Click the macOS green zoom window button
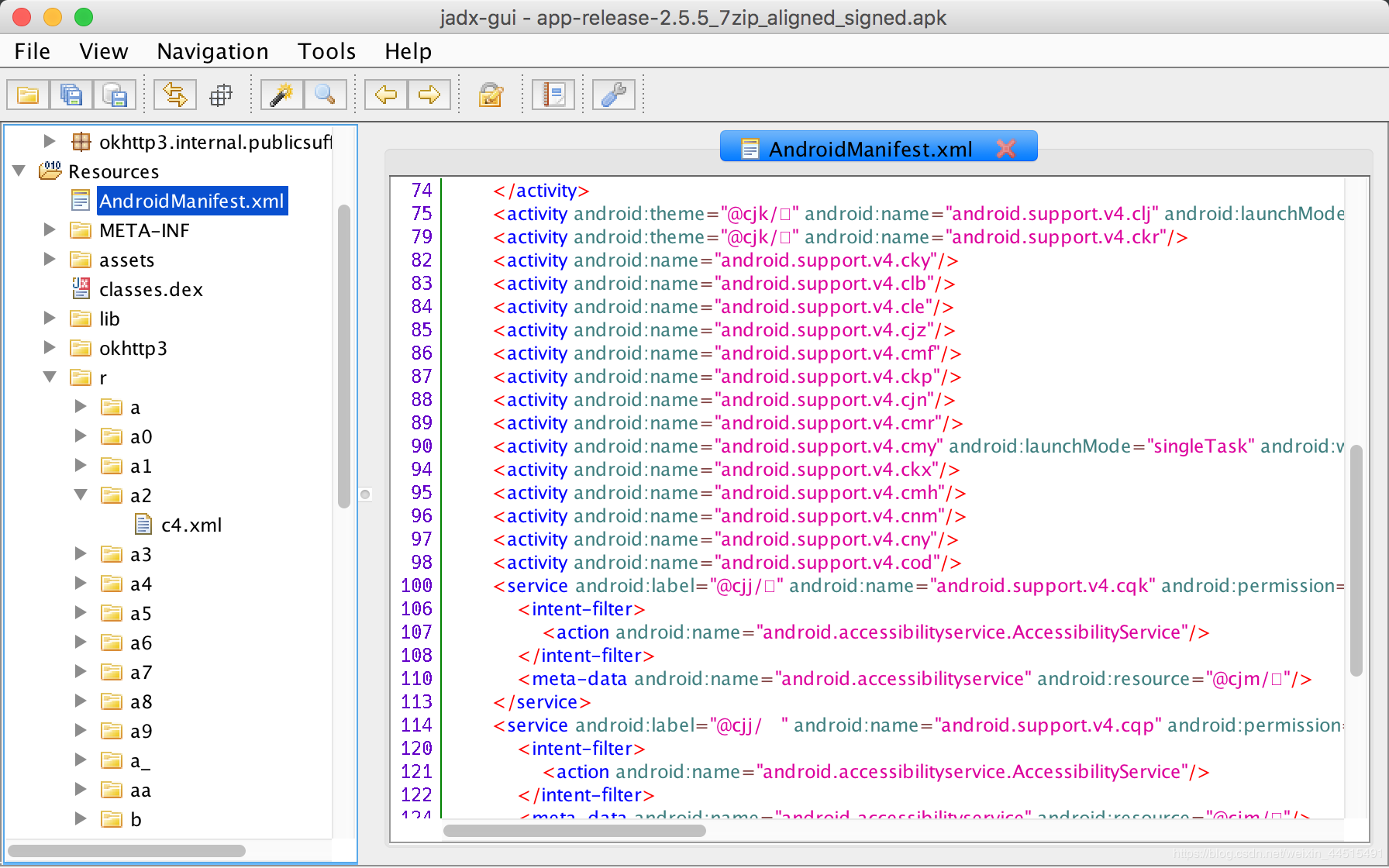The image size is (1389, 868). (x=84, y=17)
